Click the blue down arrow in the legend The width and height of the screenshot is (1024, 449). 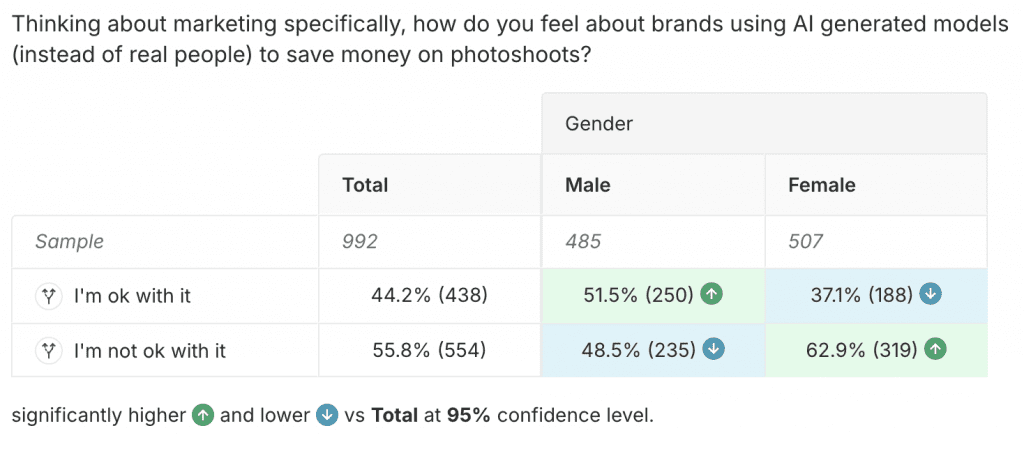(327, 415)
